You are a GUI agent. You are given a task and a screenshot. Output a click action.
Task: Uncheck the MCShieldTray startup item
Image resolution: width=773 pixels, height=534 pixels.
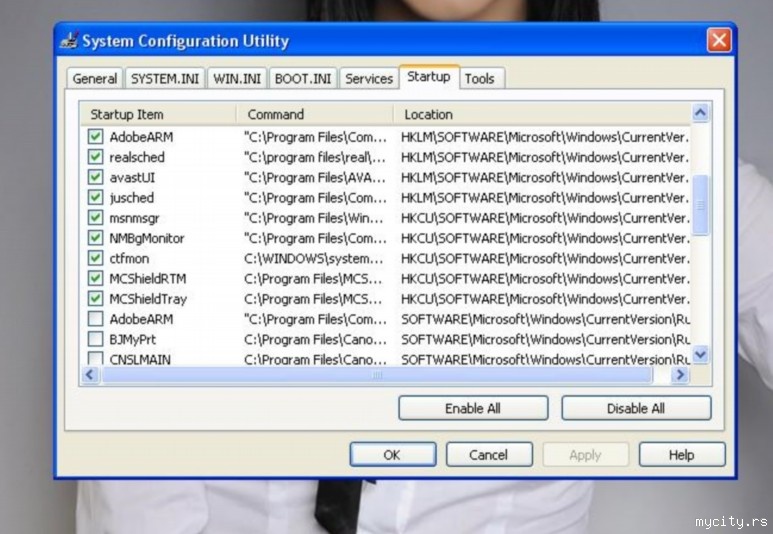coord(95,298)
